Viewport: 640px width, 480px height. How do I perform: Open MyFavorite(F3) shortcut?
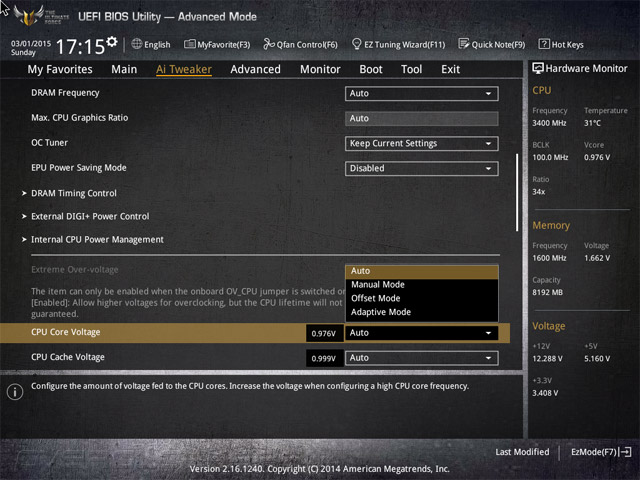(217, 44)
